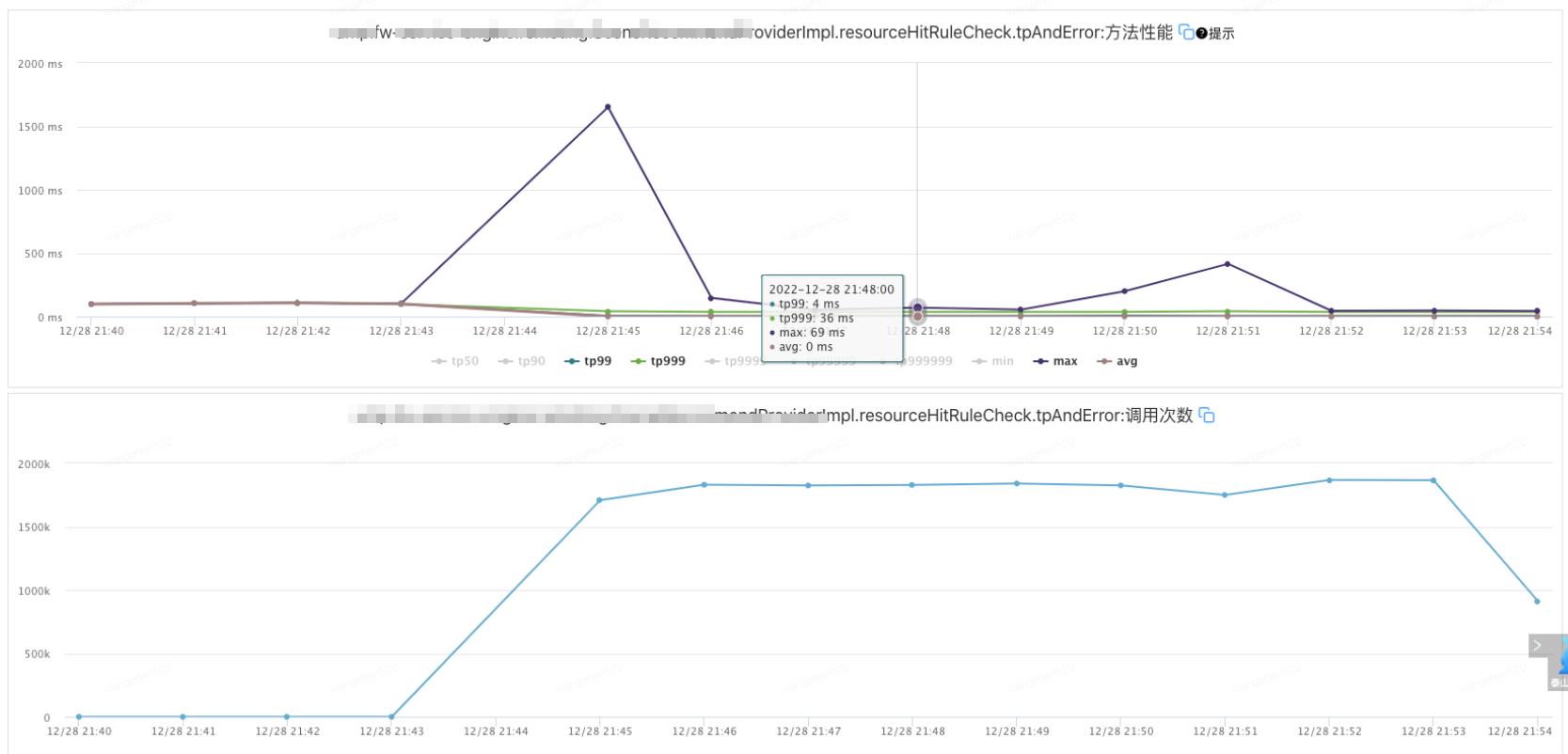
Task: Select the highlighted max point at 21:48
Action: (917, 307)
